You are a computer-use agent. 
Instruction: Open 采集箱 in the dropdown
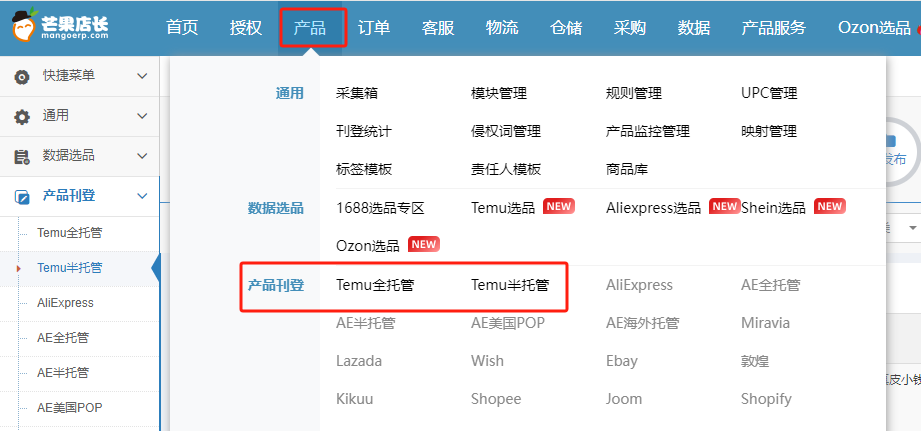tap(357, 93)
